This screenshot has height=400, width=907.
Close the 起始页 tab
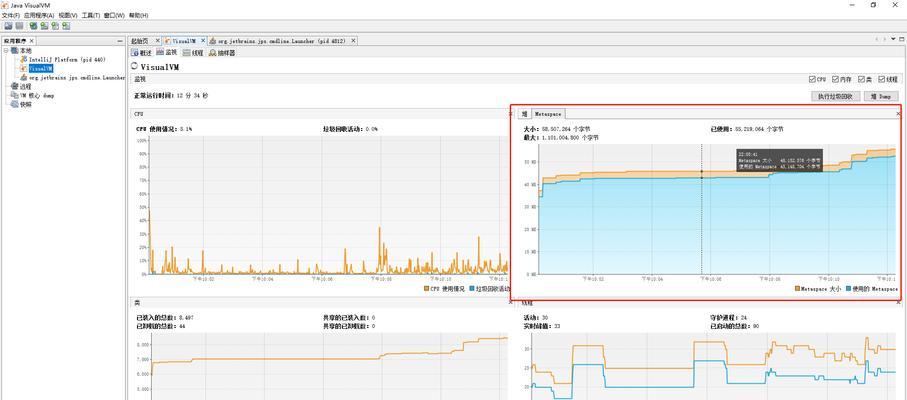click(157, 41)
